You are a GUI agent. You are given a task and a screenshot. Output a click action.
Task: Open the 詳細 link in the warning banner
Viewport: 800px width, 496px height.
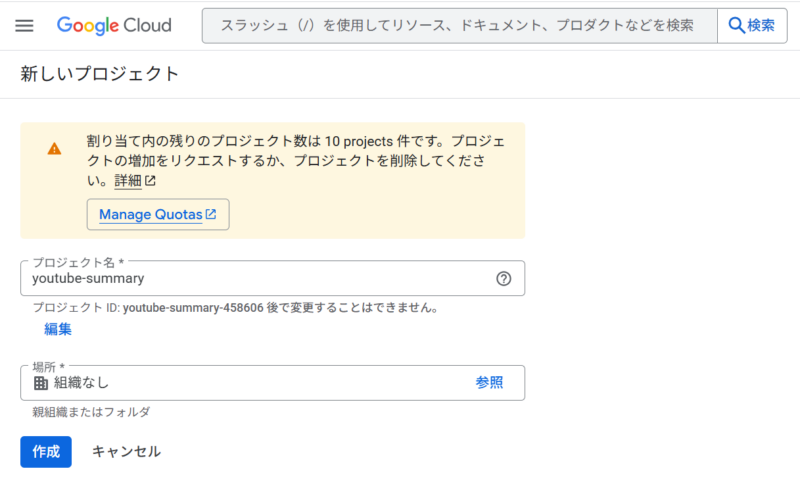[128, 181]
